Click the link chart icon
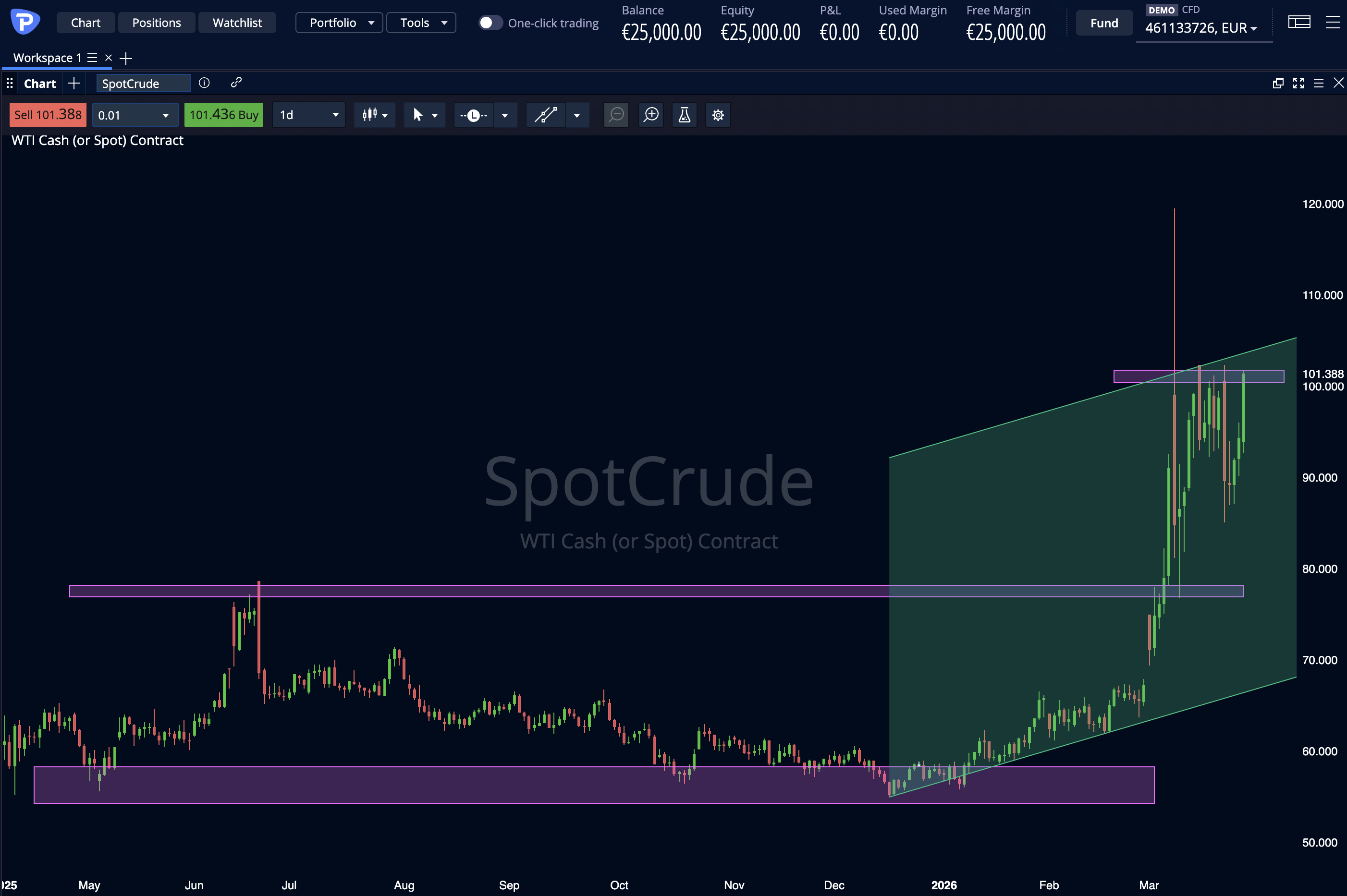Viewport: 1347px width, 896px height. 236,83
